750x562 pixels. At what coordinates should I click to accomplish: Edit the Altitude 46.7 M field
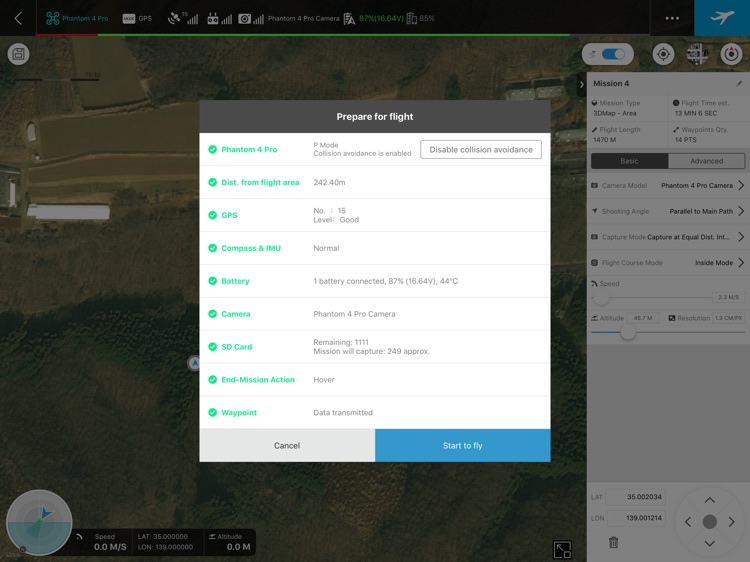[643, 318]
